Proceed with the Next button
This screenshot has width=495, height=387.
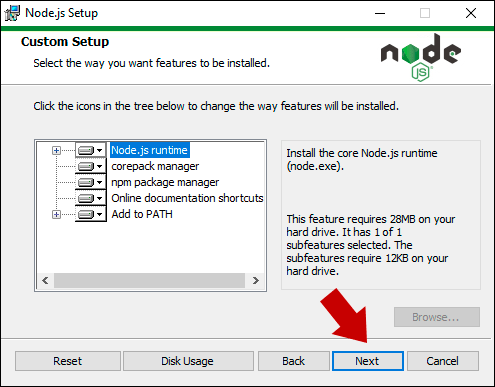368,361
